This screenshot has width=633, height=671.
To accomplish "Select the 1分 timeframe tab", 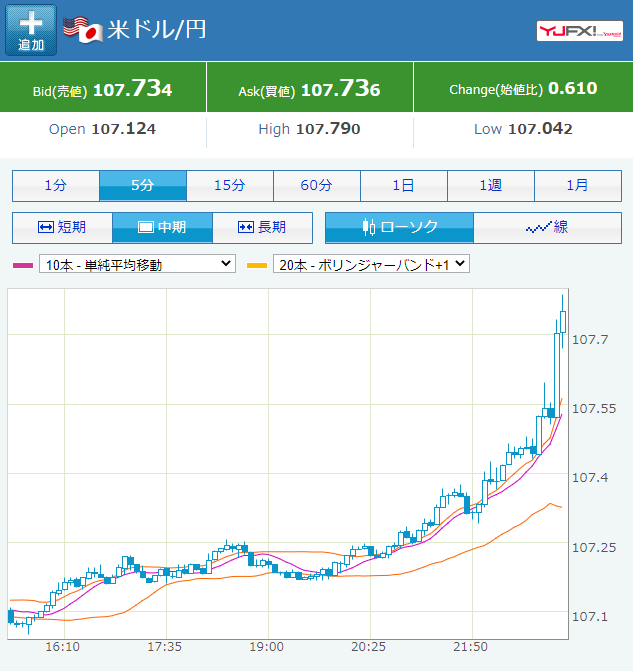I will coord(56,186).
